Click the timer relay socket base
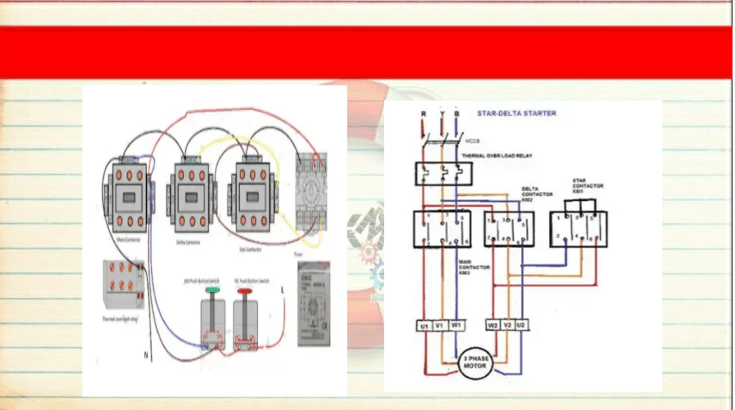The width and height of the screenshot is (735, 410). 311,192
